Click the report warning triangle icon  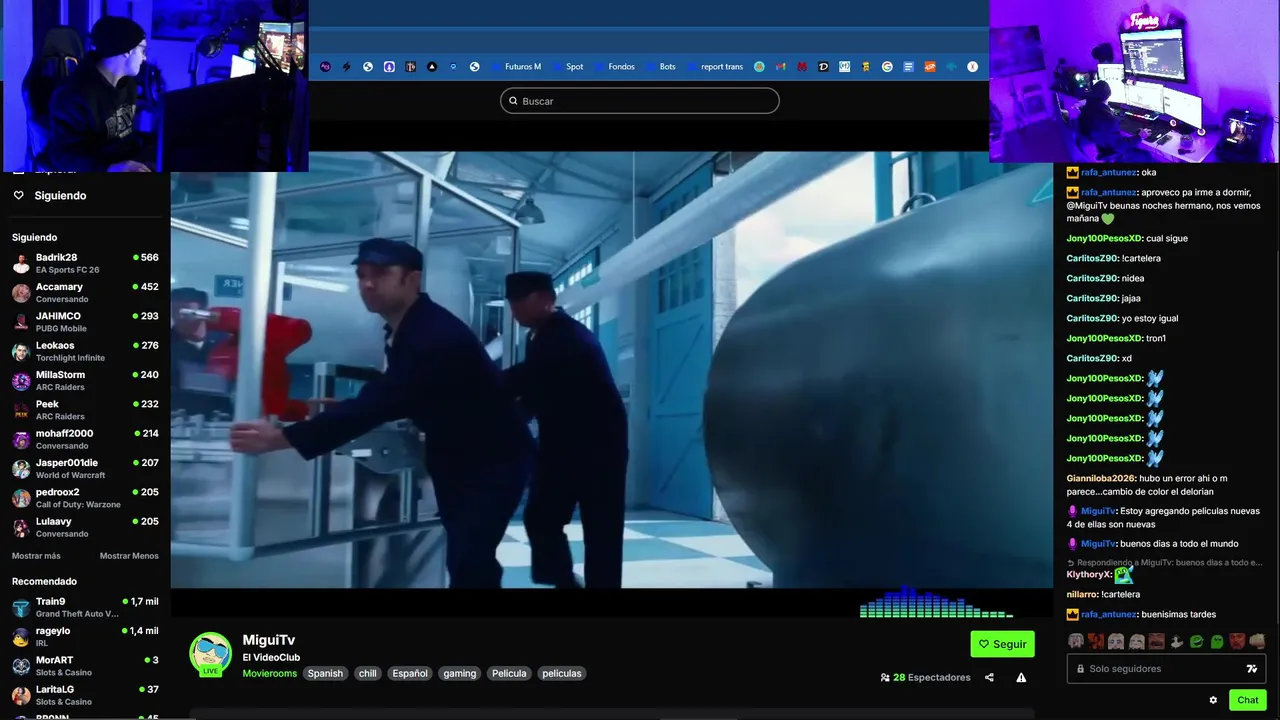click(1021, 677)
